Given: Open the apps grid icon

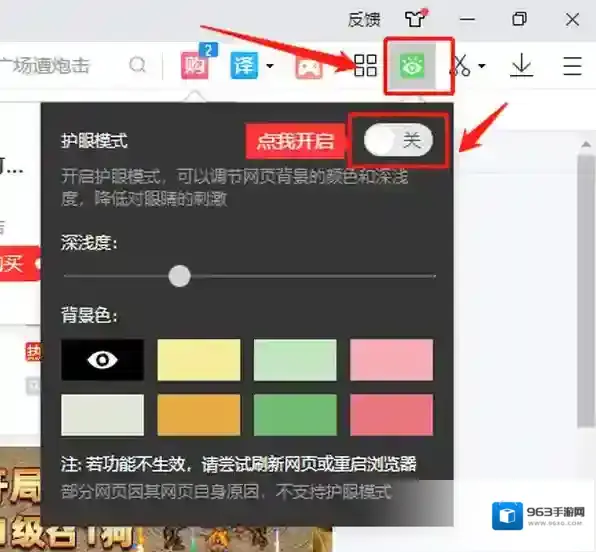Looking at the screenshot, I should (x=365, y=65).
